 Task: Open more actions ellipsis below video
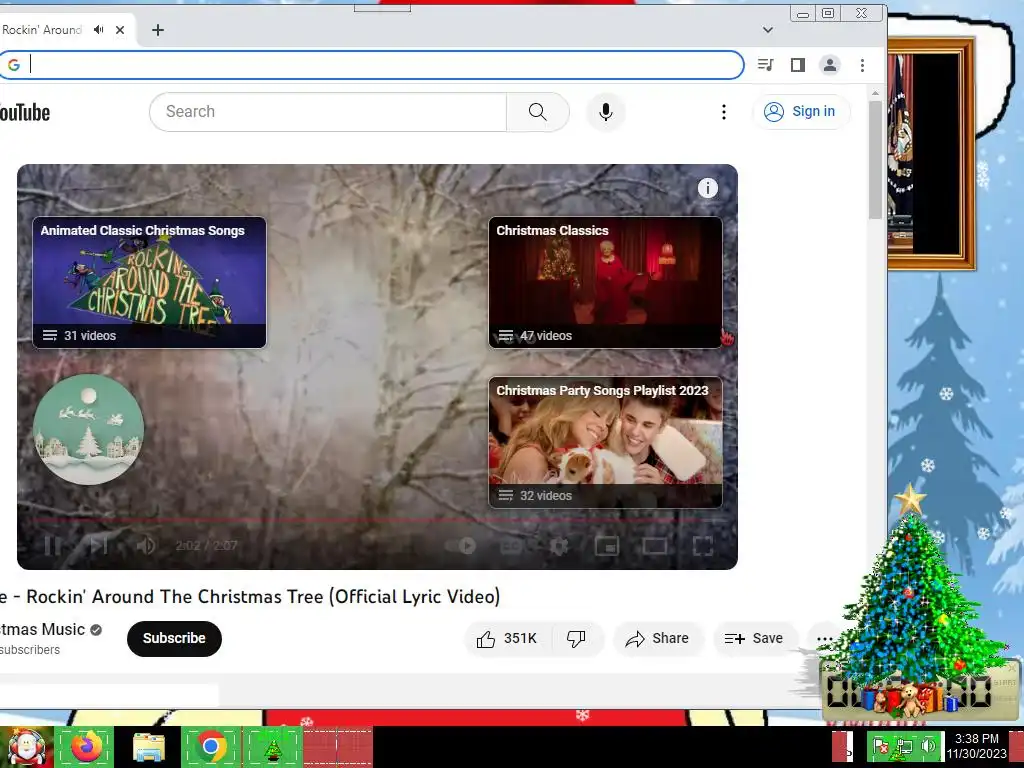coord(824,639)
